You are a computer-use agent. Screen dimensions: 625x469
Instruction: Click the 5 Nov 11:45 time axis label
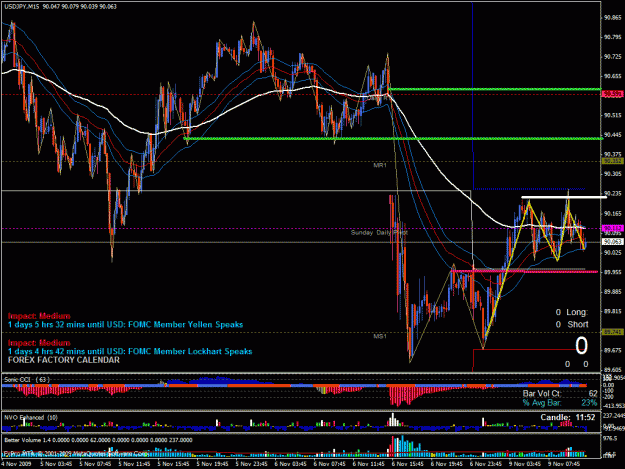pyautogui.click(x=134, y=464)
